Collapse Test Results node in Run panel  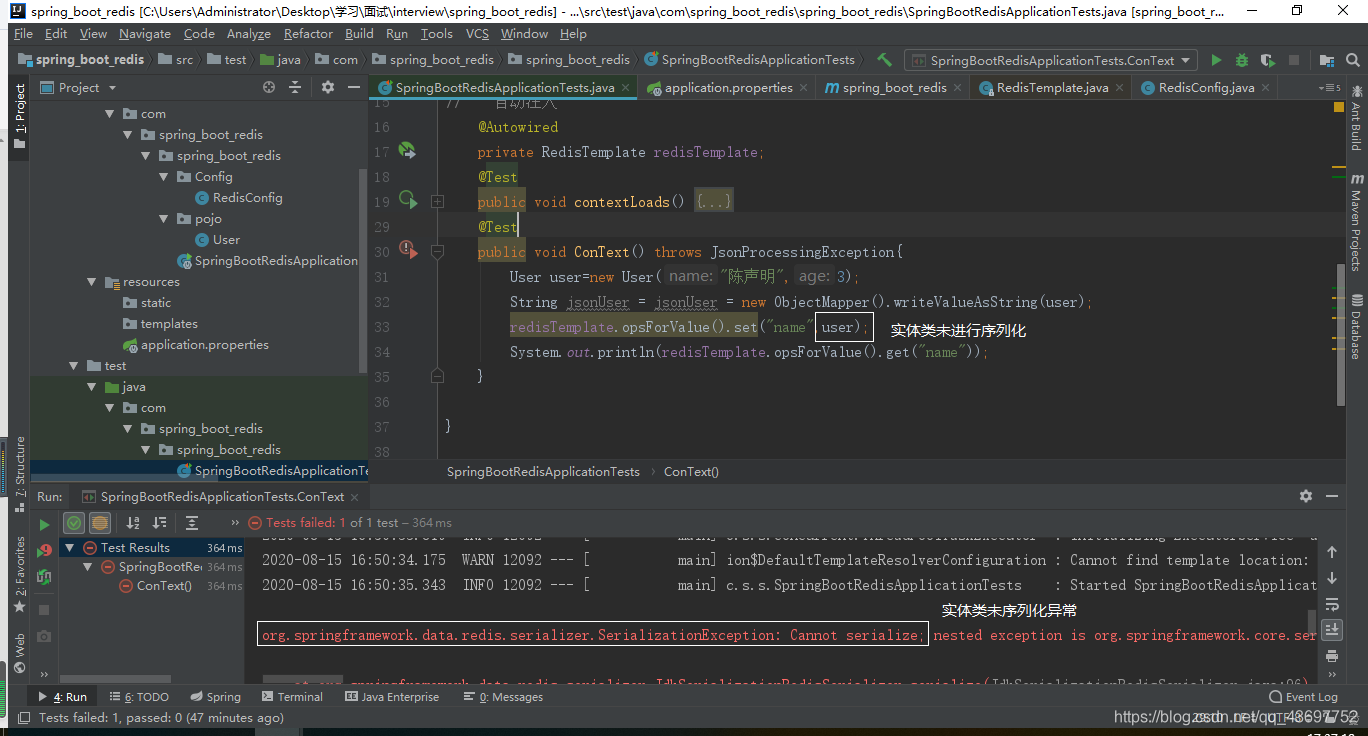(x=70, y=548)
